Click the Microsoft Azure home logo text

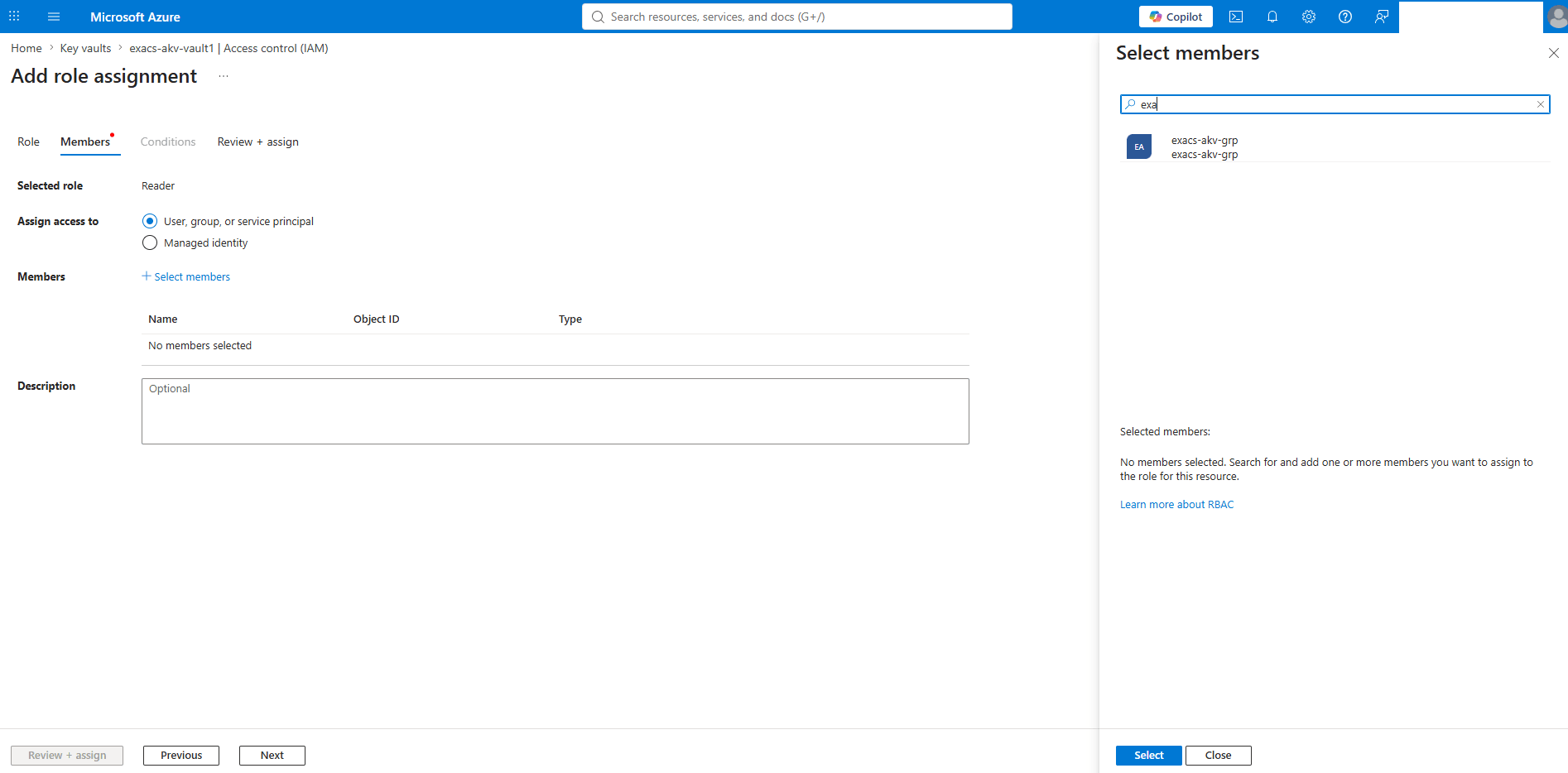tap(135, 17)
